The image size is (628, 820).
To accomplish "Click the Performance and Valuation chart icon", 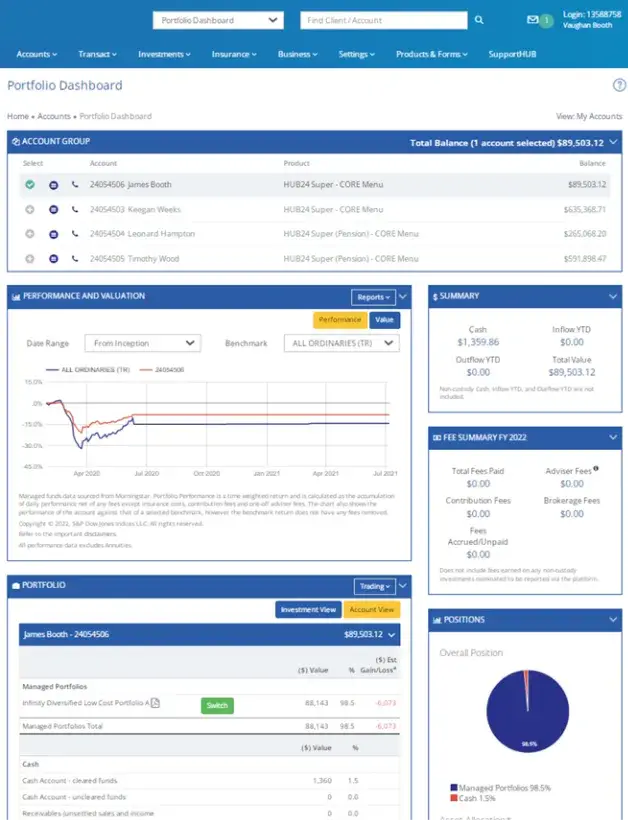I will (16, 297).
